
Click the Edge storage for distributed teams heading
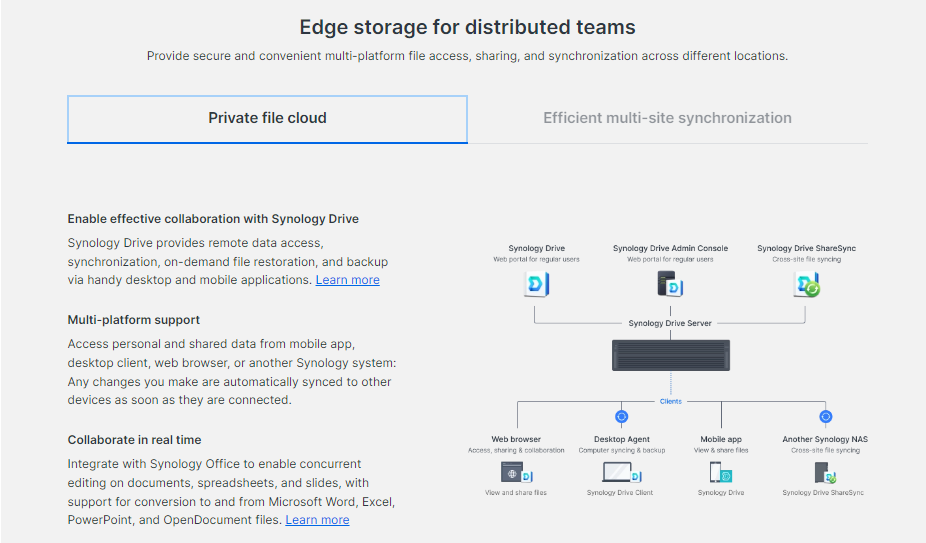point(467,27)
